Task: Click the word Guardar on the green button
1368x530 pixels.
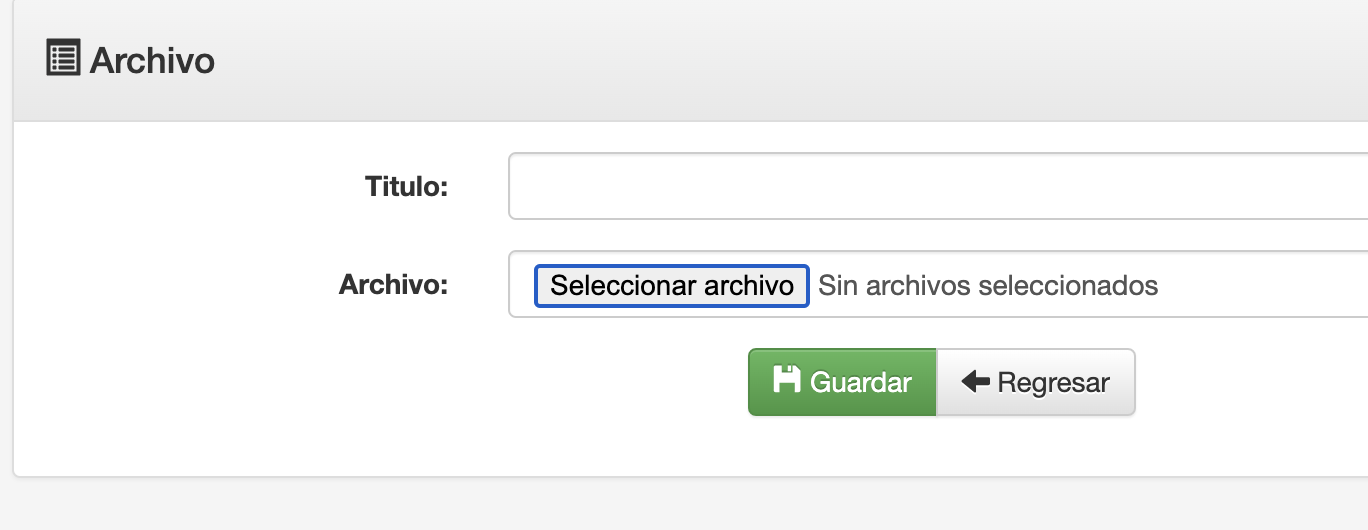Action: tap(860, 382)
